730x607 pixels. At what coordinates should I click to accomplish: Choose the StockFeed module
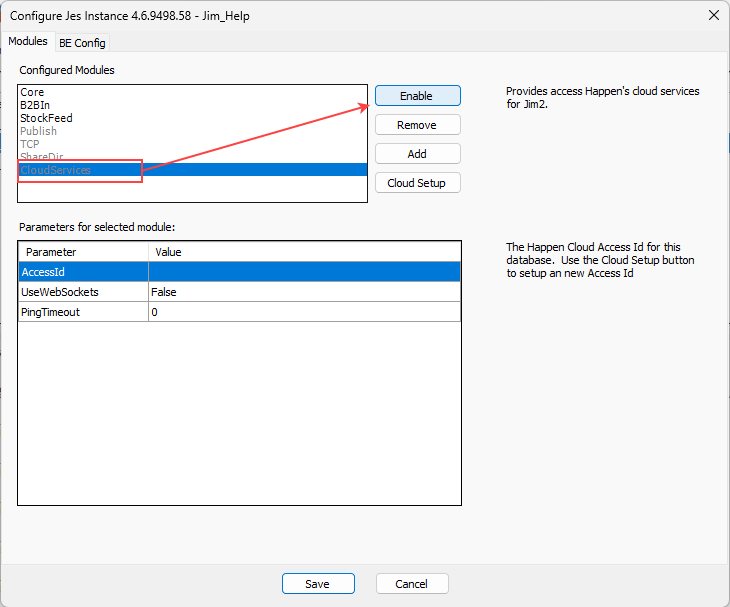point(46,118)
